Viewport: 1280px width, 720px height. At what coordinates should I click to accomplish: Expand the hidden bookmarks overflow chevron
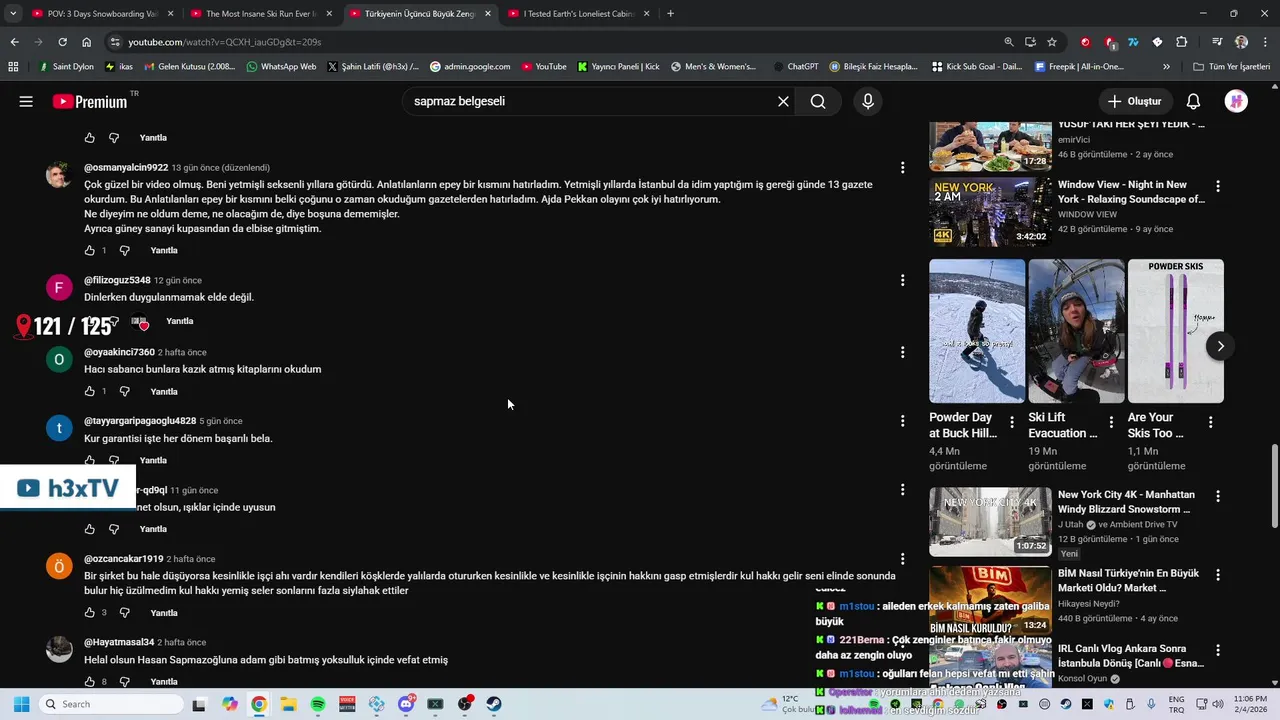click(1166, 67)
